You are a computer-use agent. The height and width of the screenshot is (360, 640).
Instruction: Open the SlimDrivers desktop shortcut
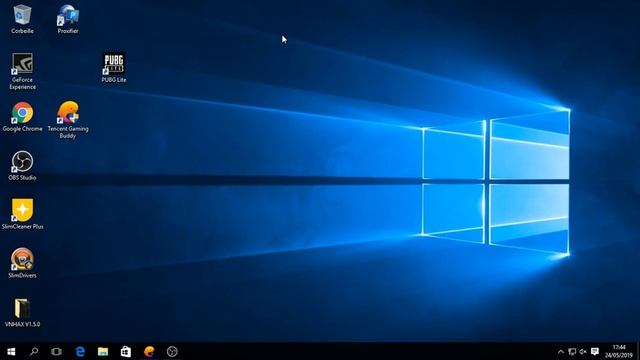tap(22, 264)
